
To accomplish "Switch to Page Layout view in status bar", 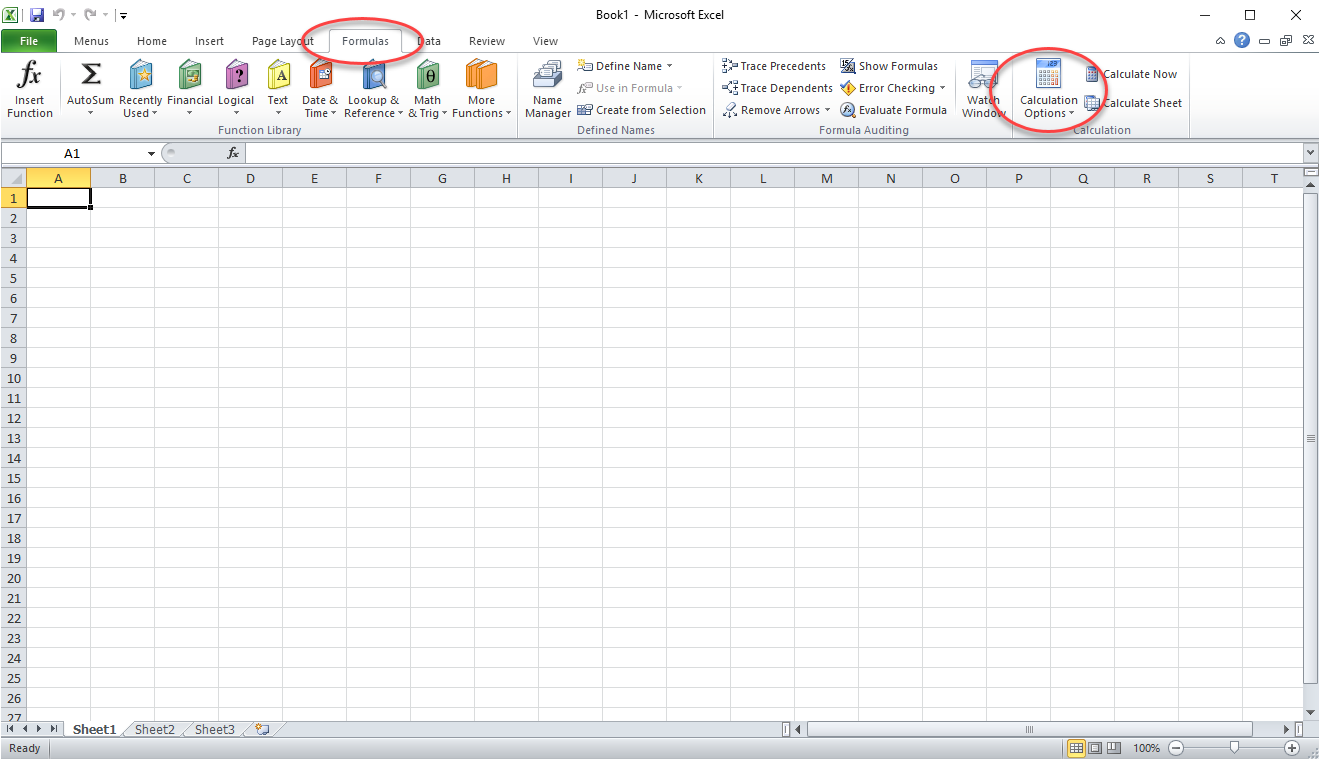I will point(1095,748).
